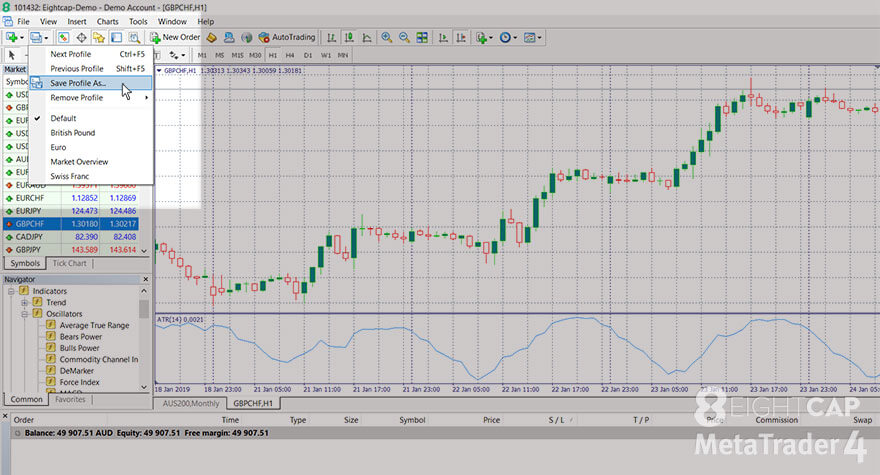Open the Window menu
The width and height of the screenshot is (880, 475).
(x=172, y=21)
